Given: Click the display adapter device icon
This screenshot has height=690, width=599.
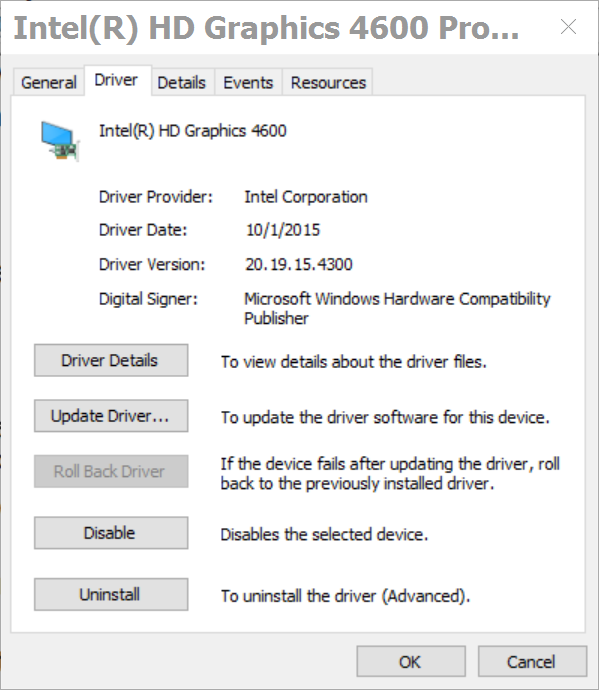Looking at the screenshot, I should (61, 141).
